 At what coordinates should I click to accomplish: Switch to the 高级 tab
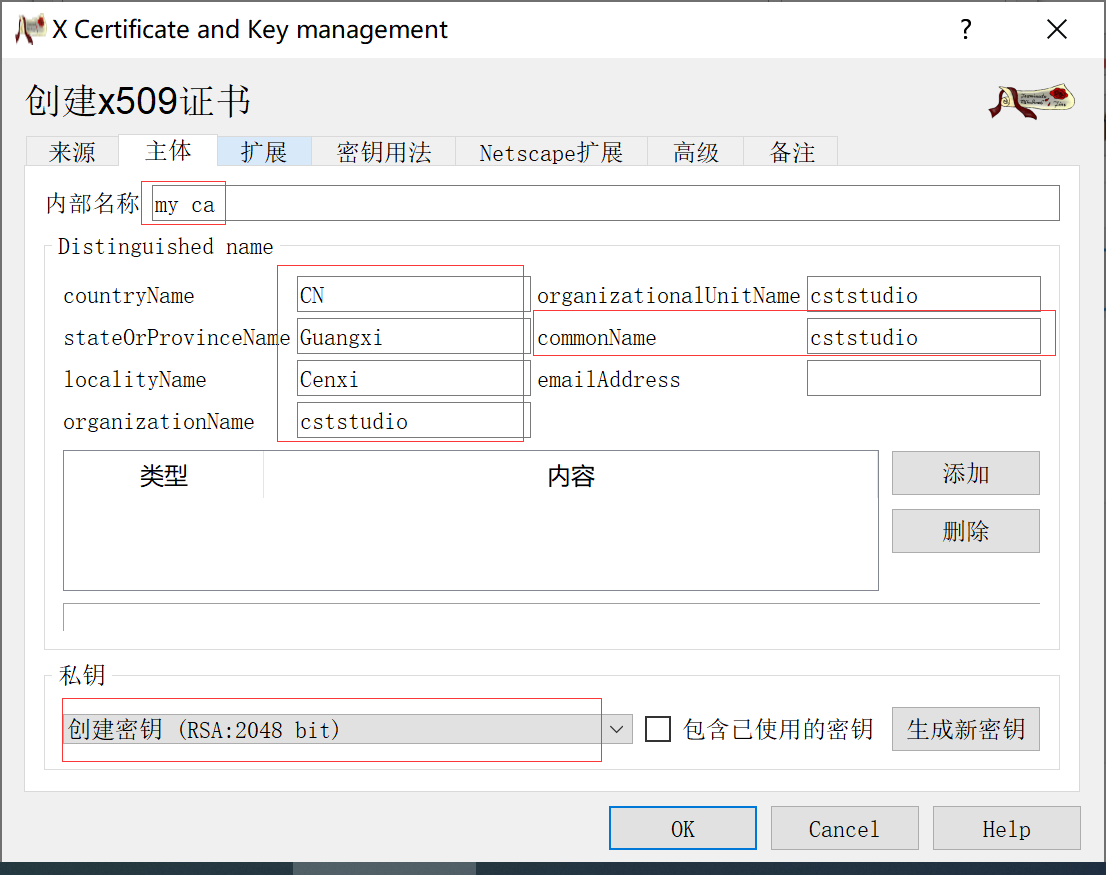[x=695, y=152]
